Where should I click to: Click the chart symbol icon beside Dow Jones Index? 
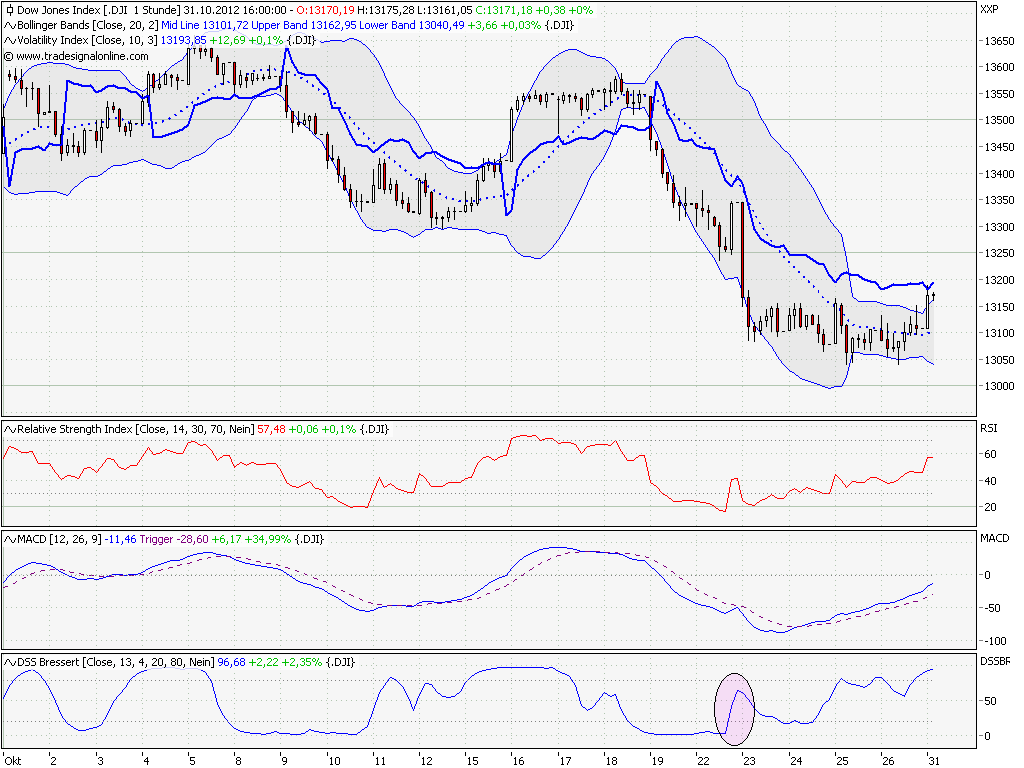(x=8, y=8)
